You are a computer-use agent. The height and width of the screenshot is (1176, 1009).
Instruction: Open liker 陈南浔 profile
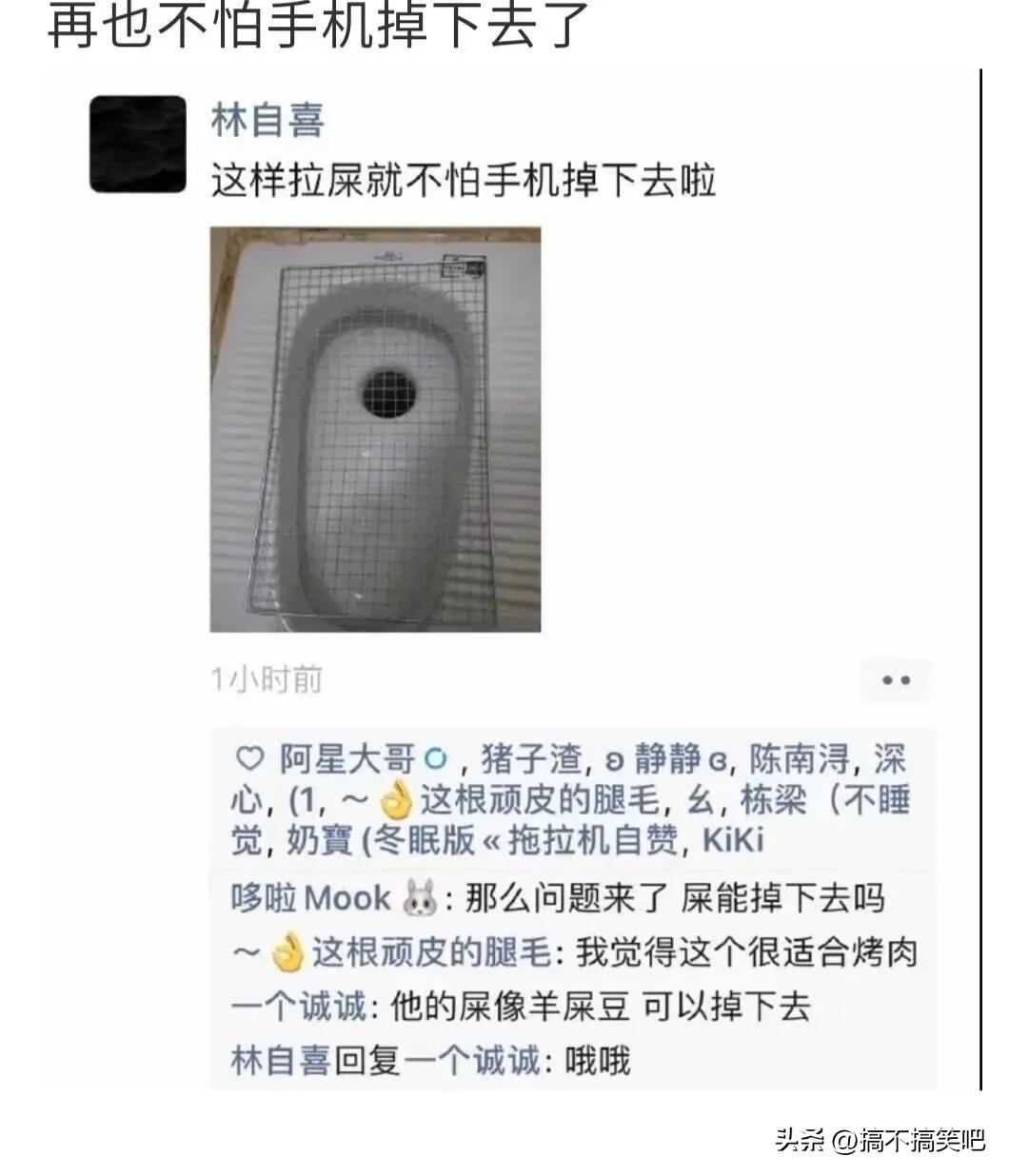[799, 760]
